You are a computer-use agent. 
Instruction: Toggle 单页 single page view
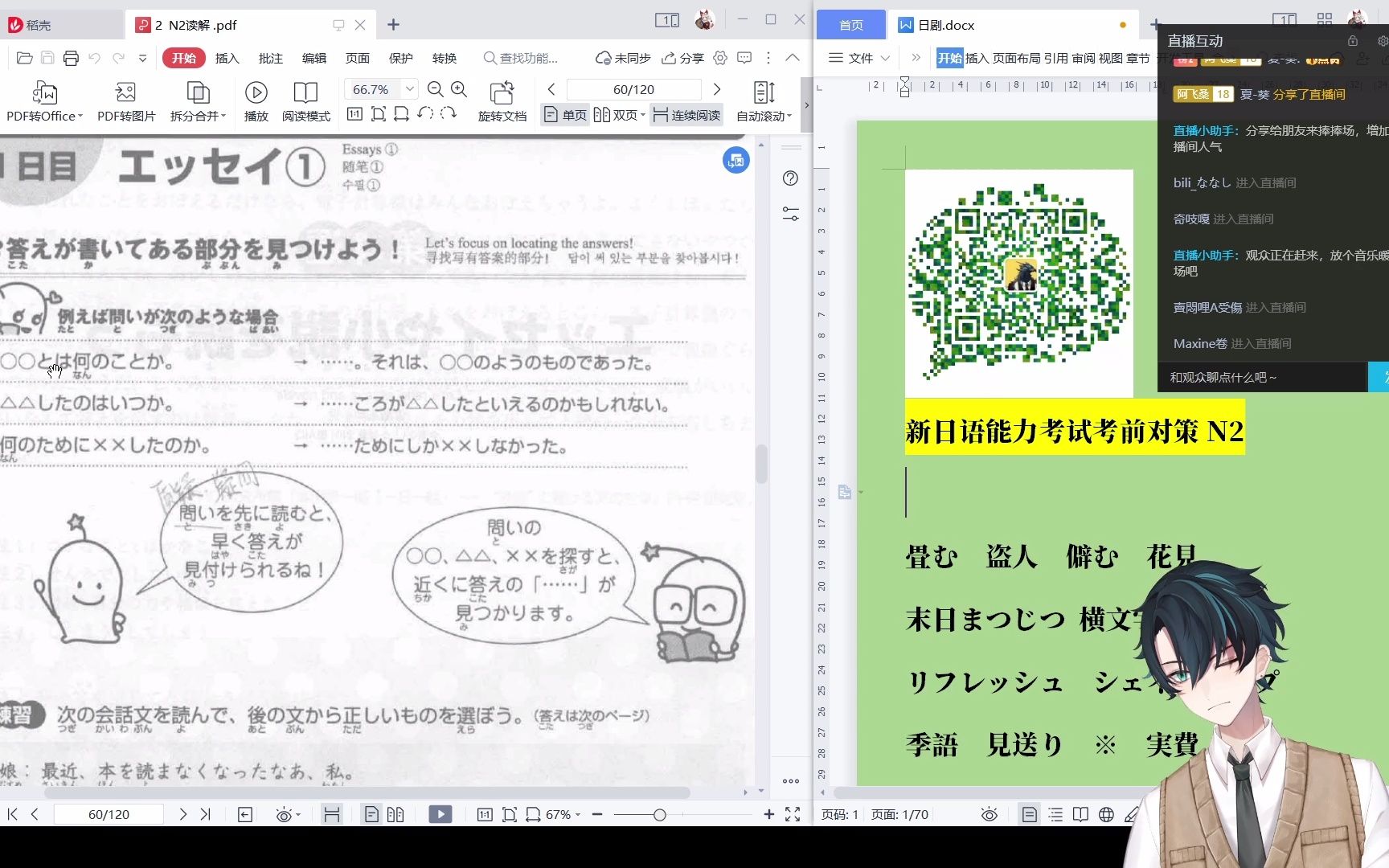[566, 115]
